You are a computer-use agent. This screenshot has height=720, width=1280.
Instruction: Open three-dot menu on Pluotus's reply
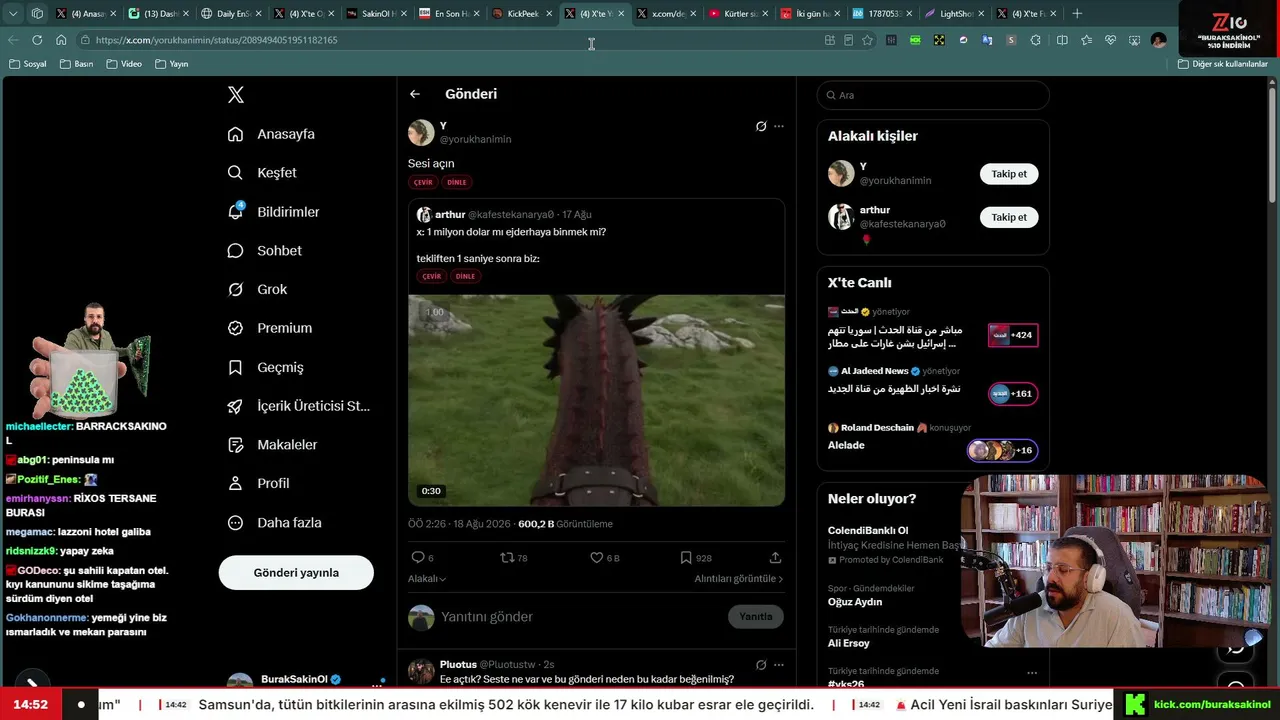pyautogui.click(x=779, y=665)
